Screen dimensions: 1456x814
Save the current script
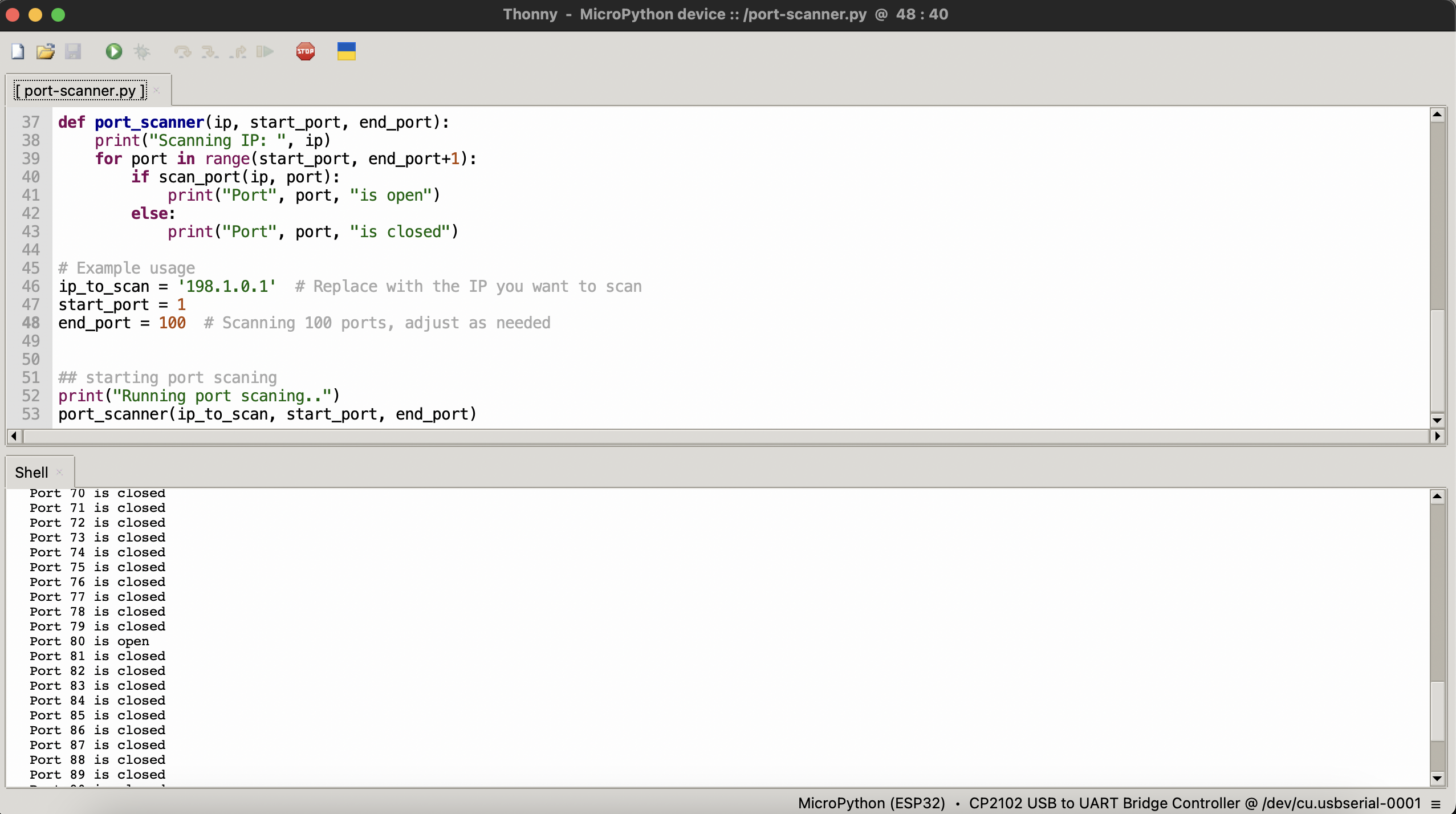[73, 51]
